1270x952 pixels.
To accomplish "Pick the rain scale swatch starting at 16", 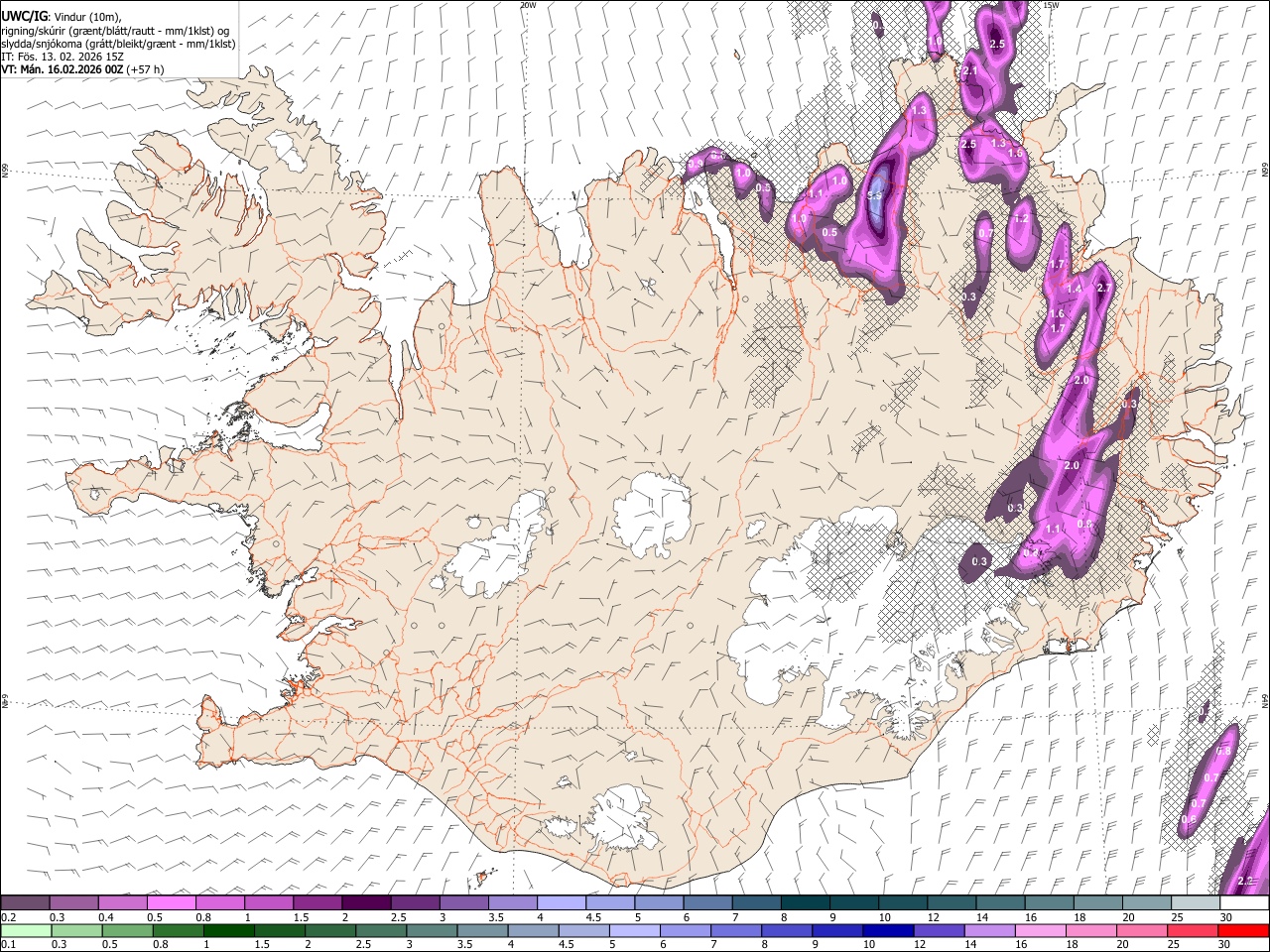I will [1042, 930].
